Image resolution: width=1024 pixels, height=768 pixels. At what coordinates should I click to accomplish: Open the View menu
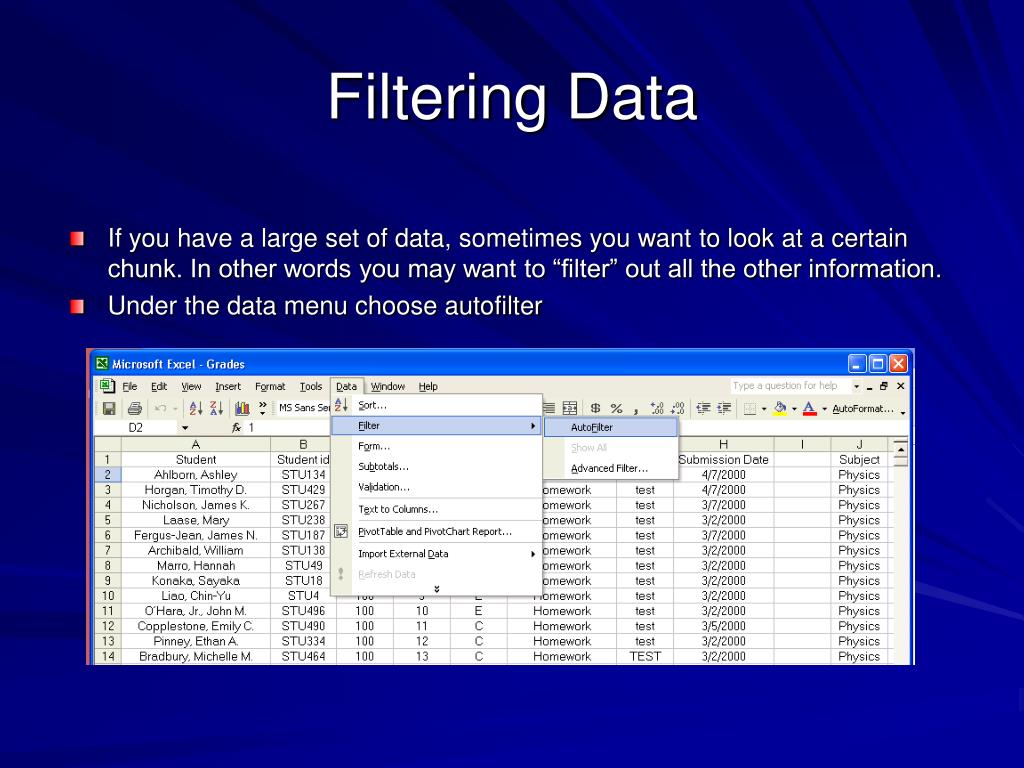pyautogui.click(x=191, y=387)
